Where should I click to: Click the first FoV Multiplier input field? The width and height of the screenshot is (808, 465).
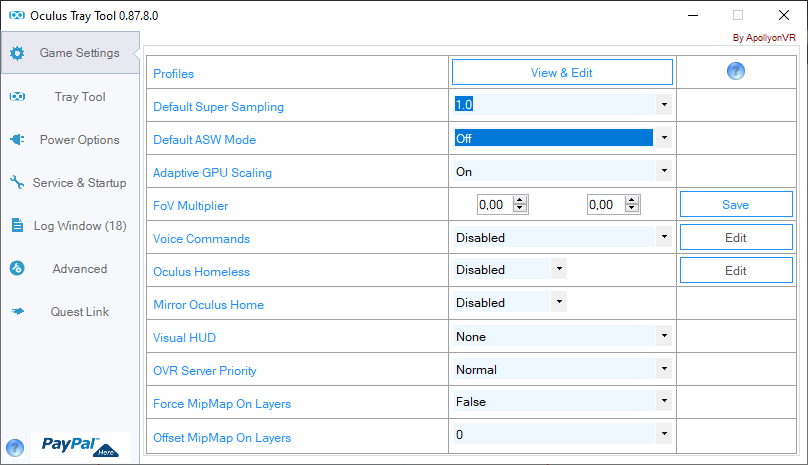[495, 205]
